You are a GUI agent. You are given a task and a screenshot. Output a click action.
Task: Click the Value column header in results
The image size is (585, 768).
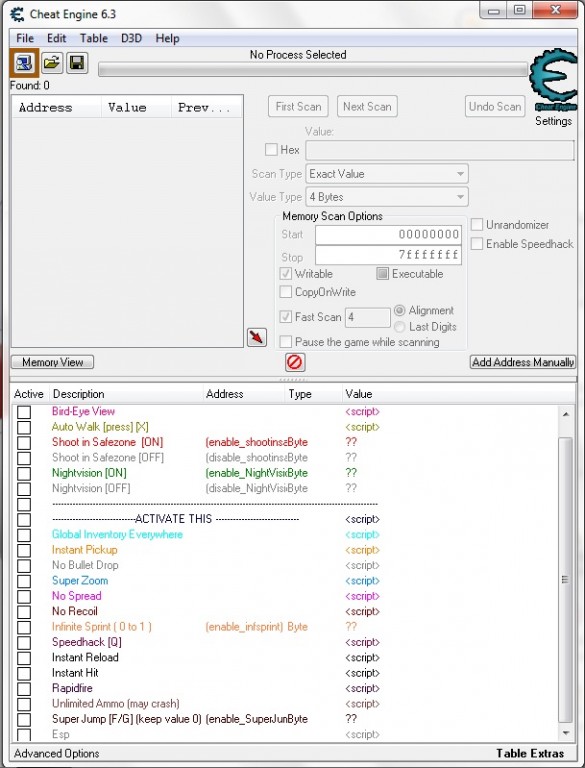pyautogui.click(x=137, y=107)
